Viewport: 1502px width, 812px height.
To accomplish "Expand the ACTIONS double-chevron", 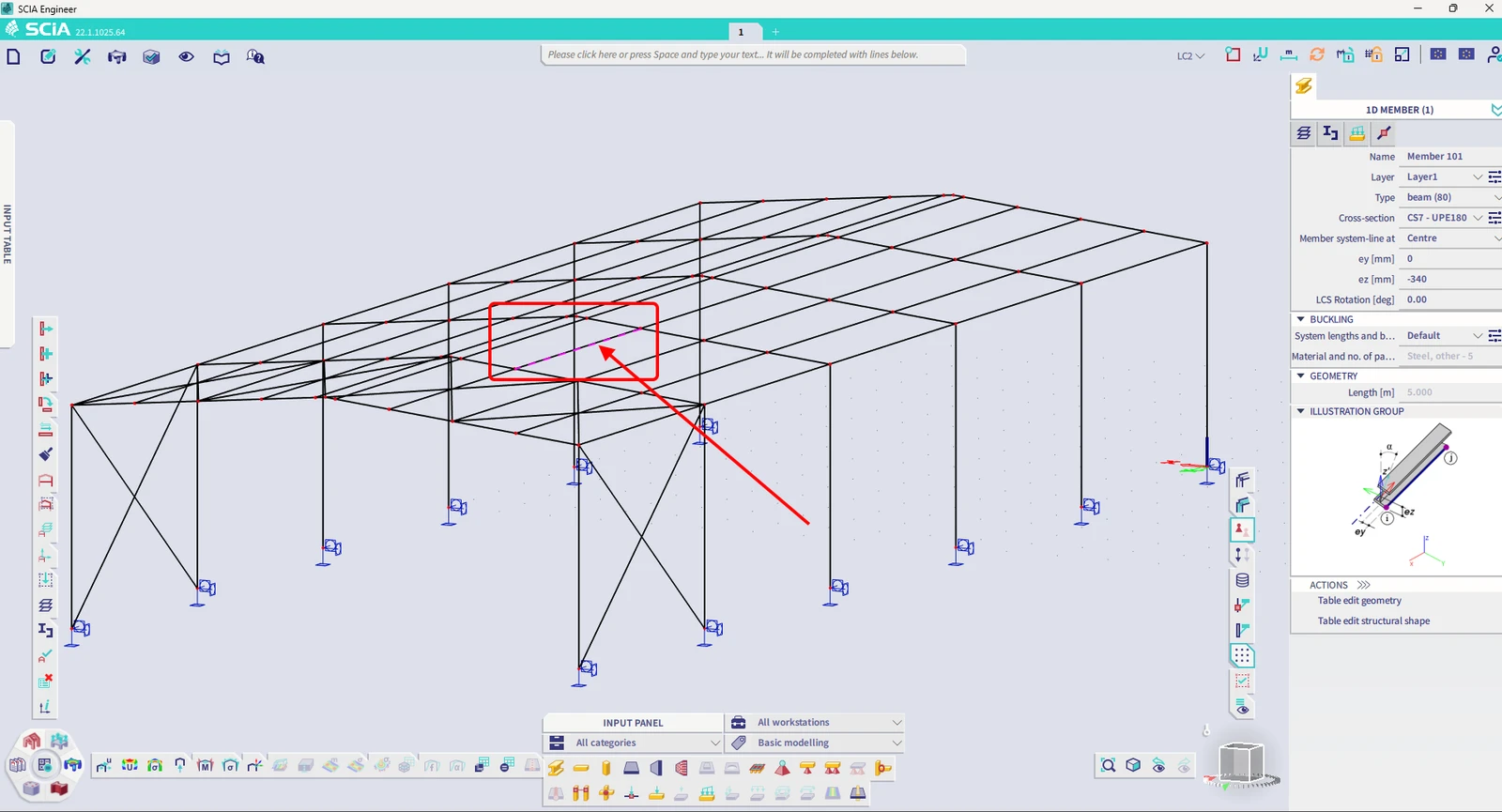I will click(x=1364, y=585).
